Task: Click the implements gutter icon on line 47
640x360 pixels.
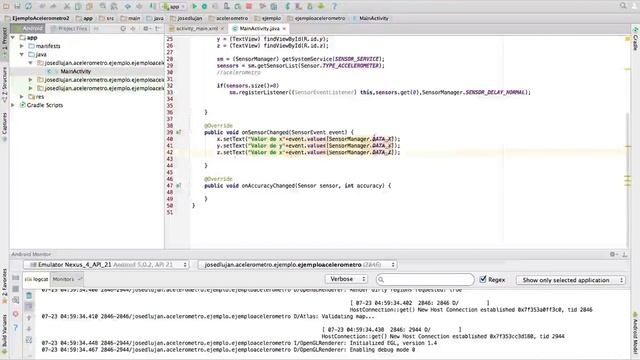Action: pos(178,186)
